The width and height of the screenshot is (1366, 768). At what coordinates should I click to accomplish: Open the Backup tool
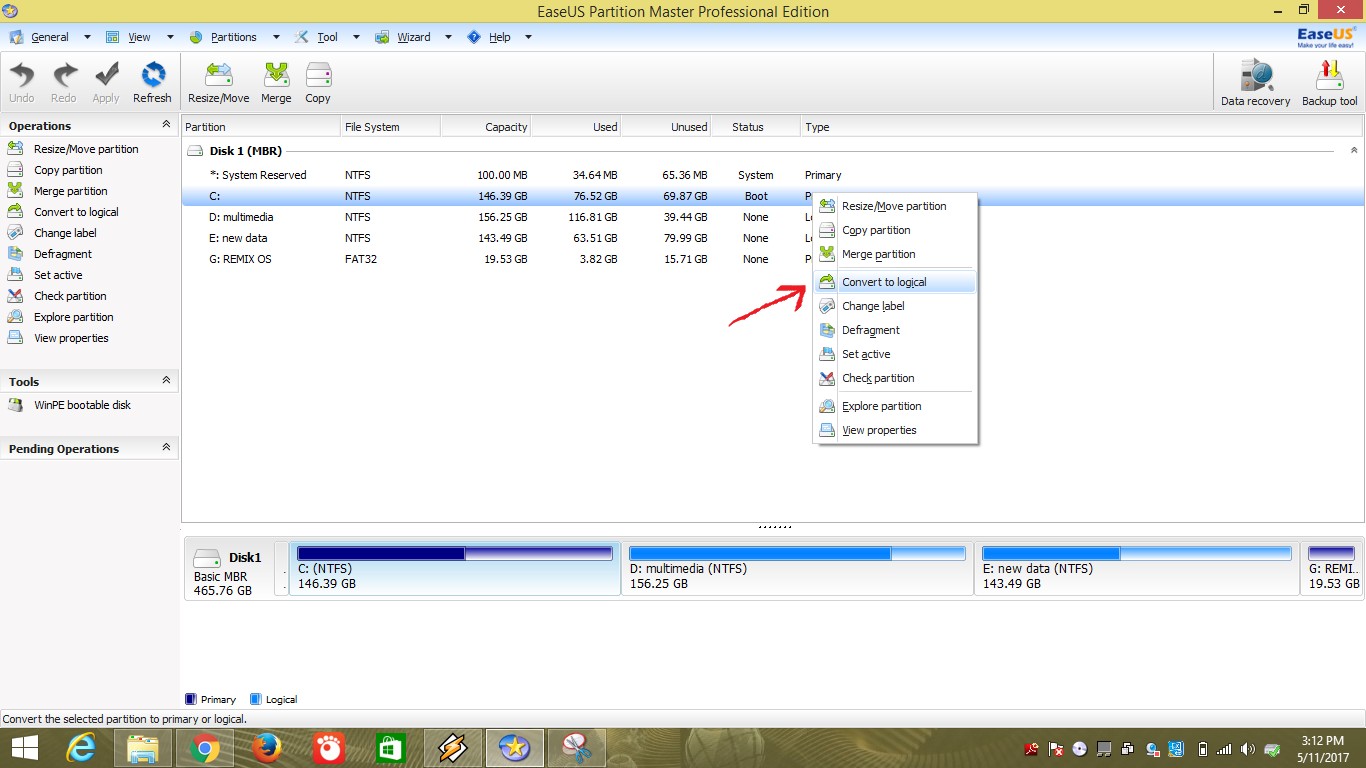click(1330, 84)
